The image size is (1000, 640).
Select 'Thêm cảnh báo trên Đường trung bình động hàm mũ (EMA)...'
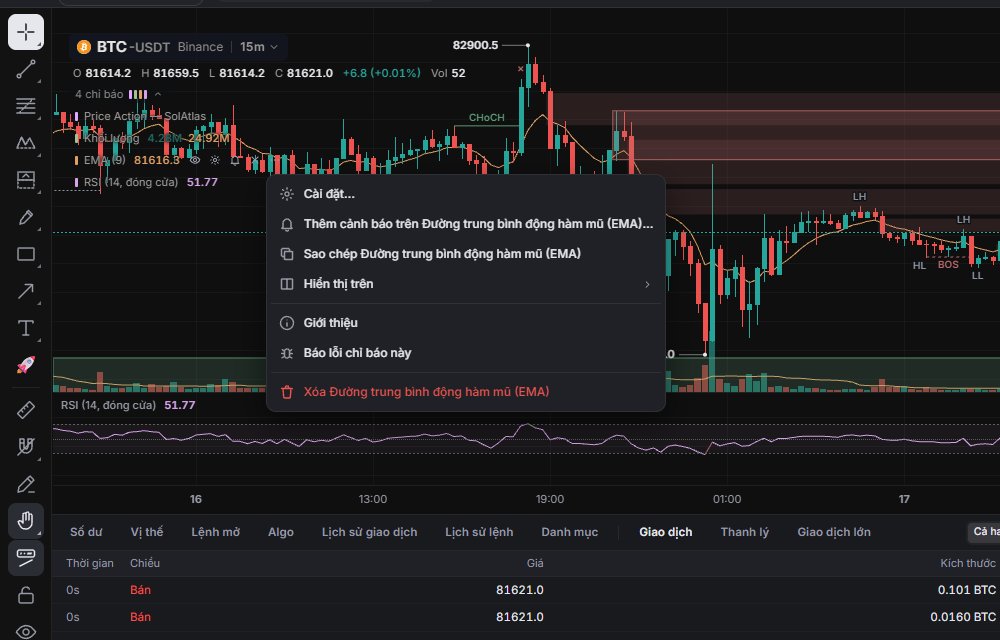[x=466, y=224]
